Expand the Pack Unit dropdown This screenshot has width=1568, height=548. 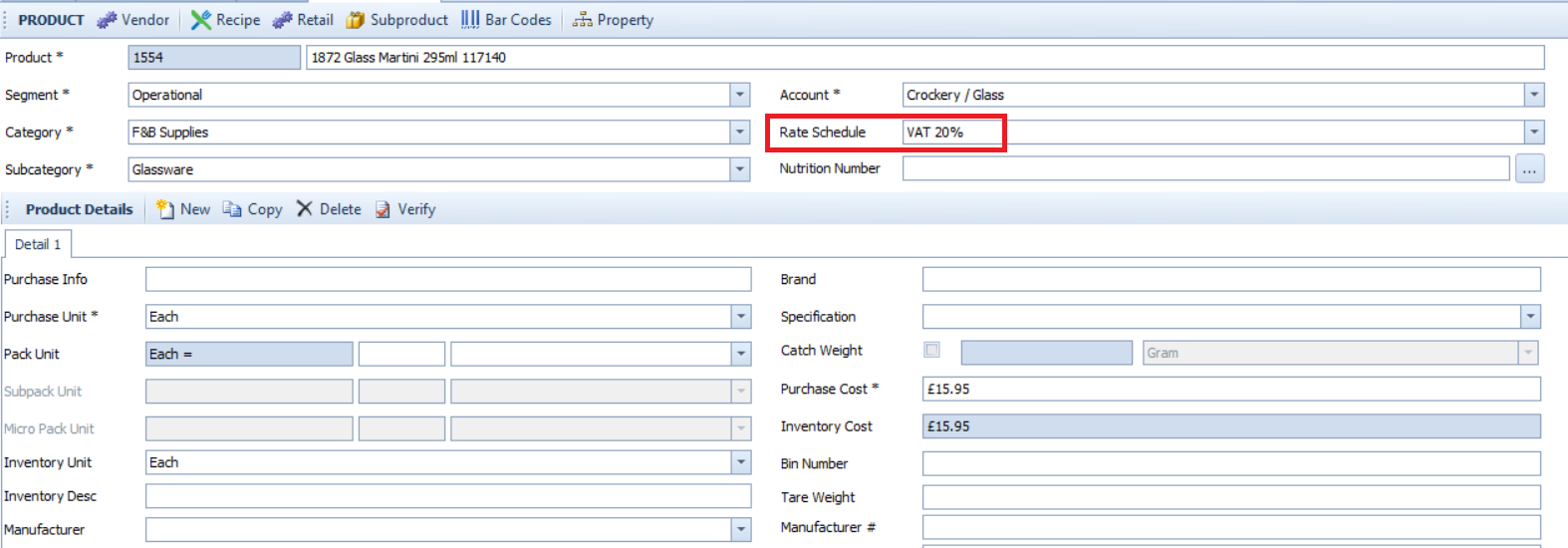(x=741, y=354)
